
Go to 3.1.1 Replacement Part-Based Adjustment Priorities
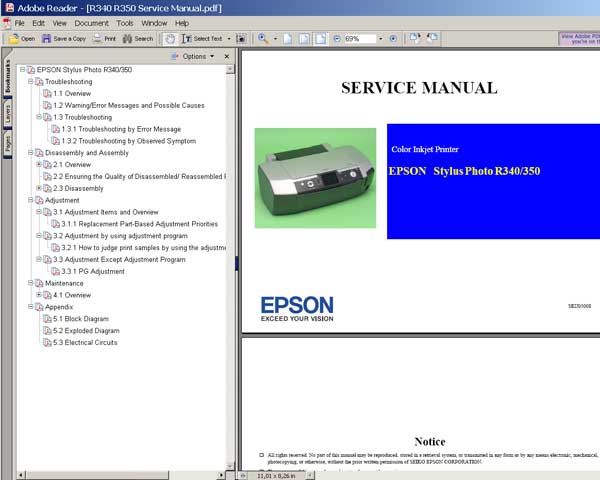click(x=139, y=224)
